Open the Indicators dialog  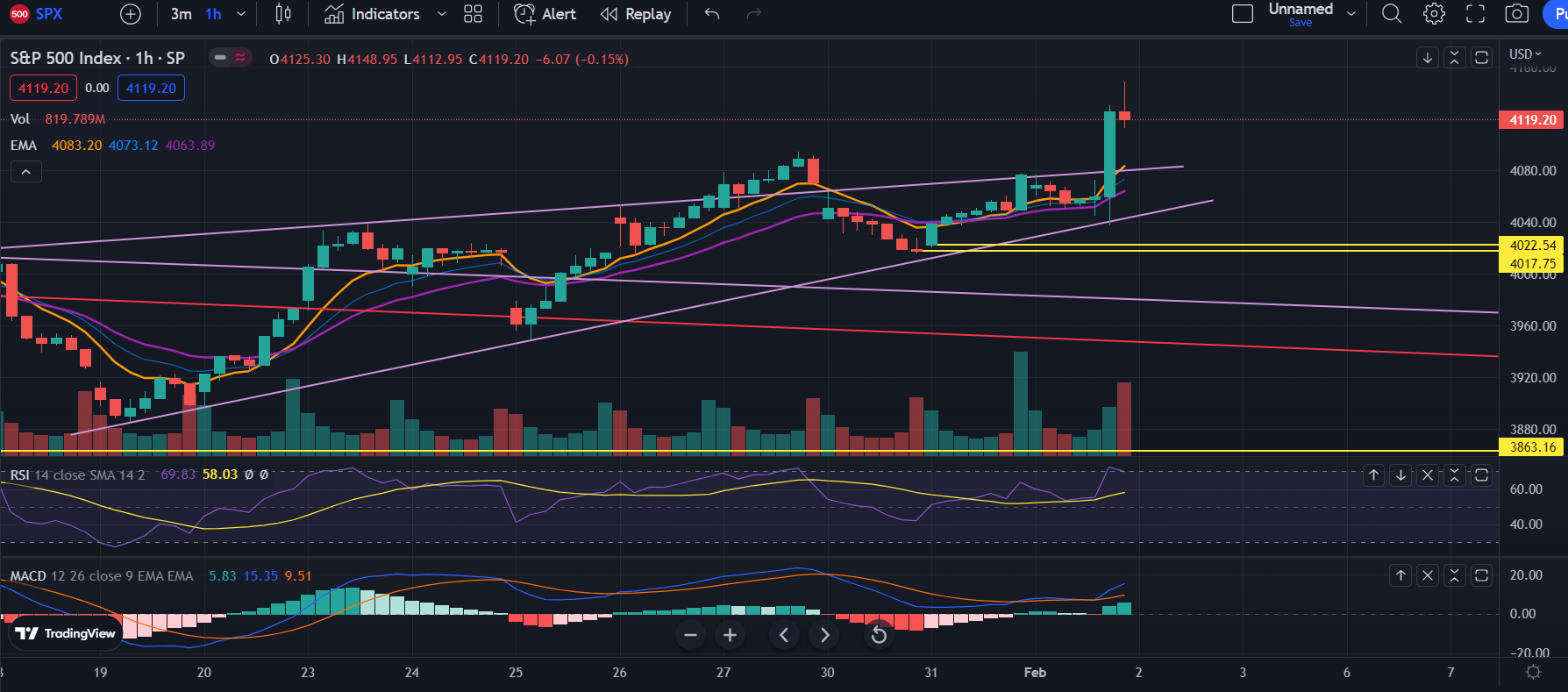click(x=372, y=14)
